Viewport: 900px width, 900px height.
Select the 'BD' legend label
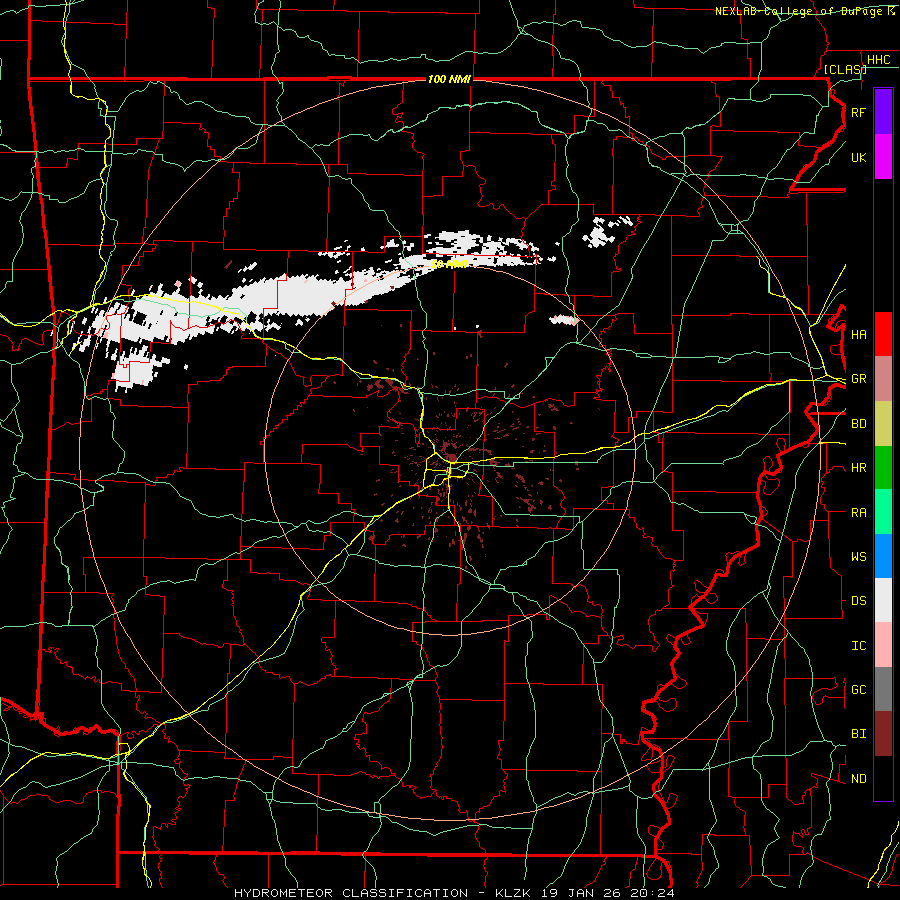(858, 424)
